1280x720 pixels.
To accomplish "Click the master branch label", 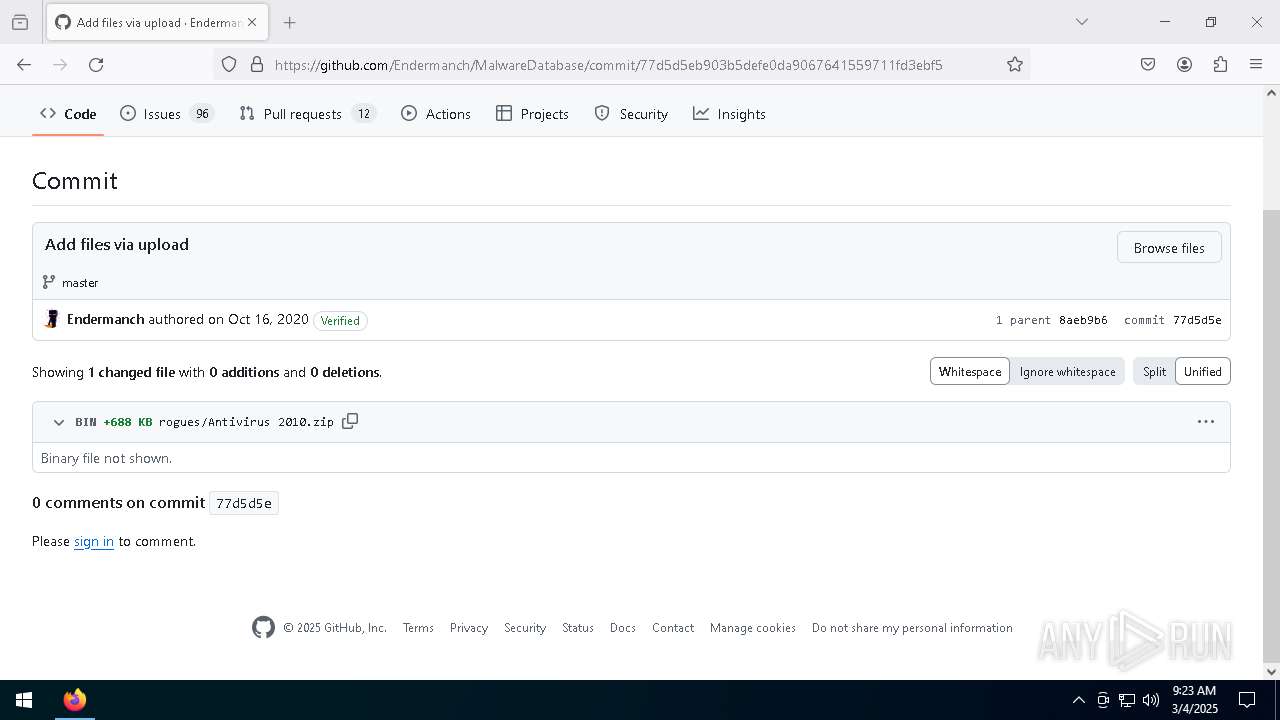I will pos(80,283).
